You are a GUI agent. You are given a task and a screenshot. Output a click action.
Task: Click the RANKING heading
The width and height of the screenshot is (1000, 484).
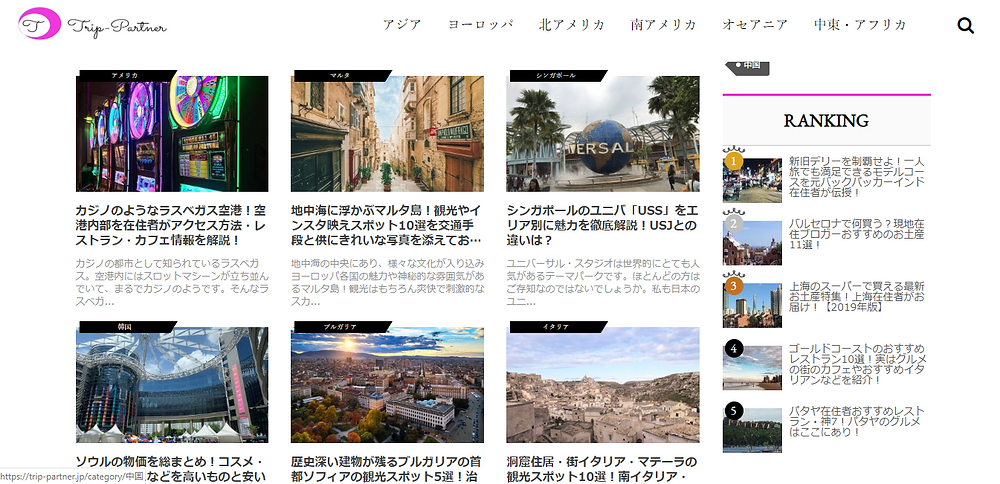point(826,121)
